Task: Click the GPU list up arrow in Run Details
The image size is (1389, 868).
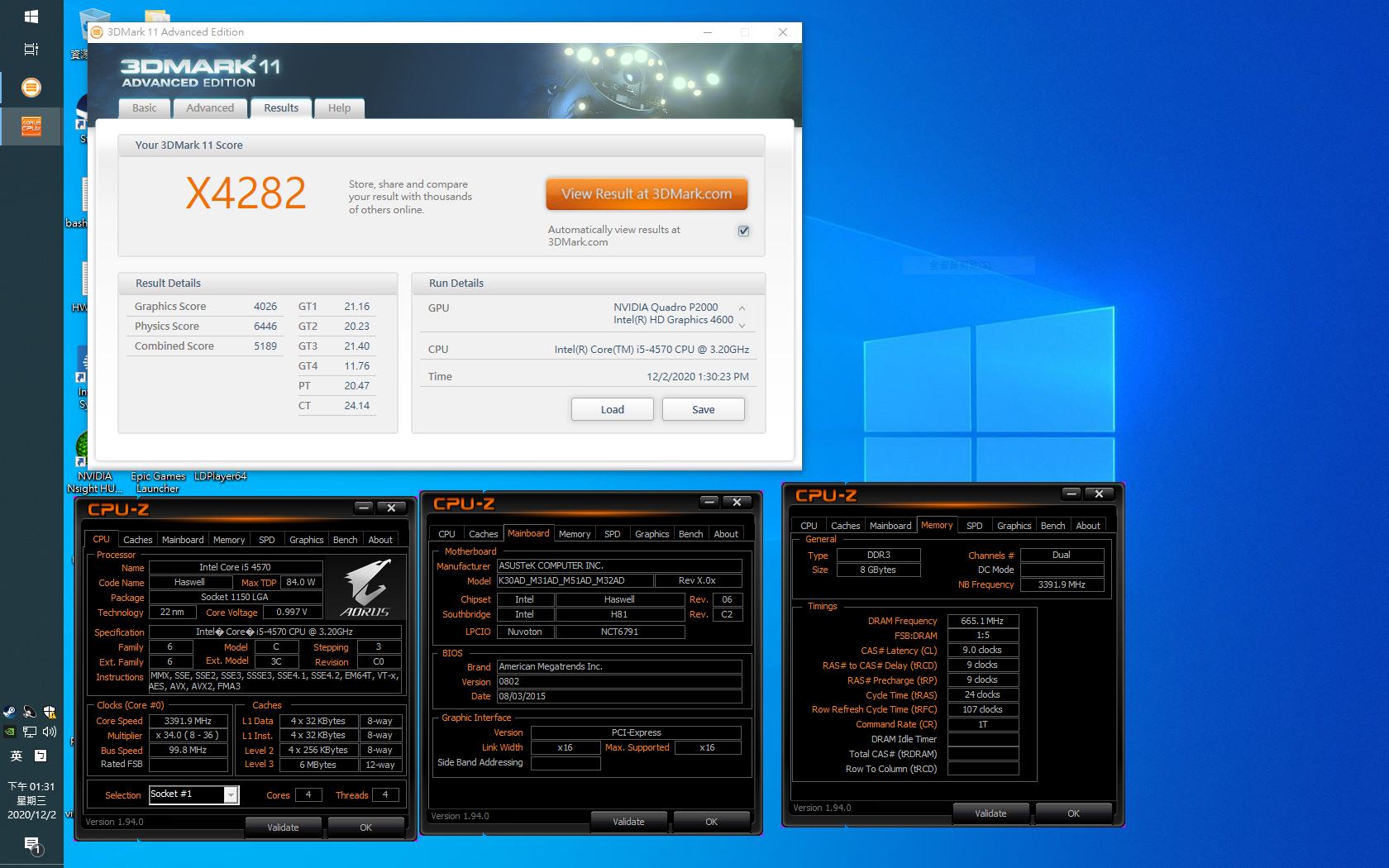Action: click(742, 308)
